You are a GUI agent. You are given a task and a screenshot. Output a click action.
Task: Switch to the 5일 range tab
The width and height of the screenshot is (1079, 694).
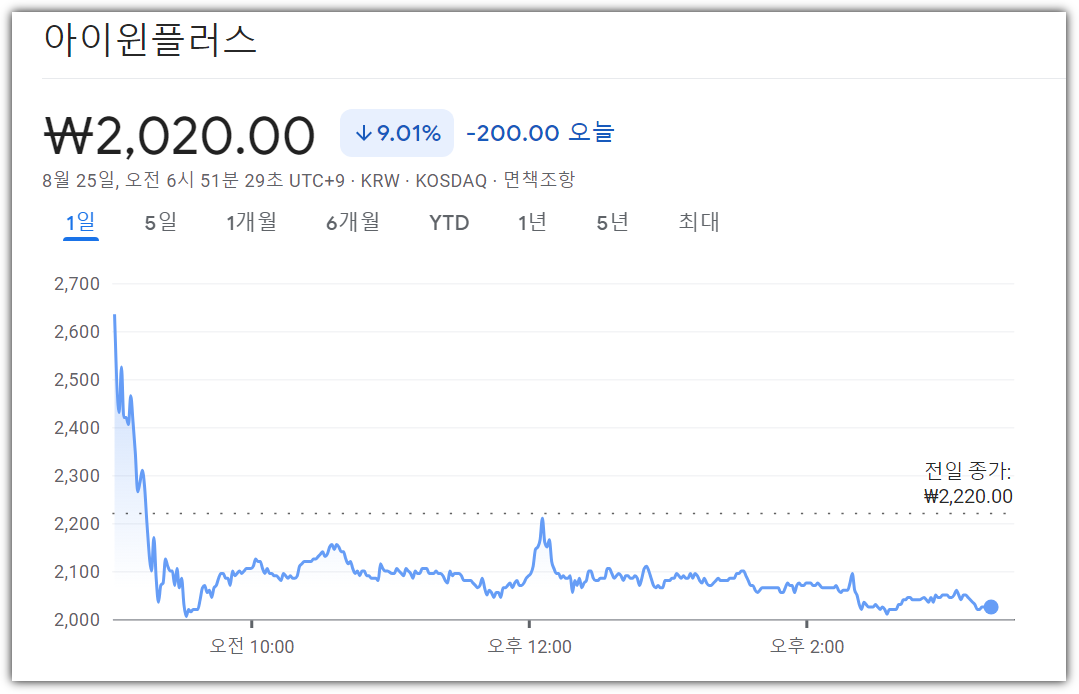tap(160, 222)
